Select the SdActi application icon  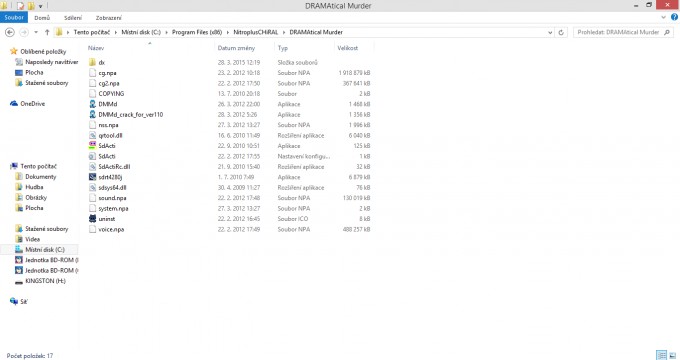[x=92, y=146]
